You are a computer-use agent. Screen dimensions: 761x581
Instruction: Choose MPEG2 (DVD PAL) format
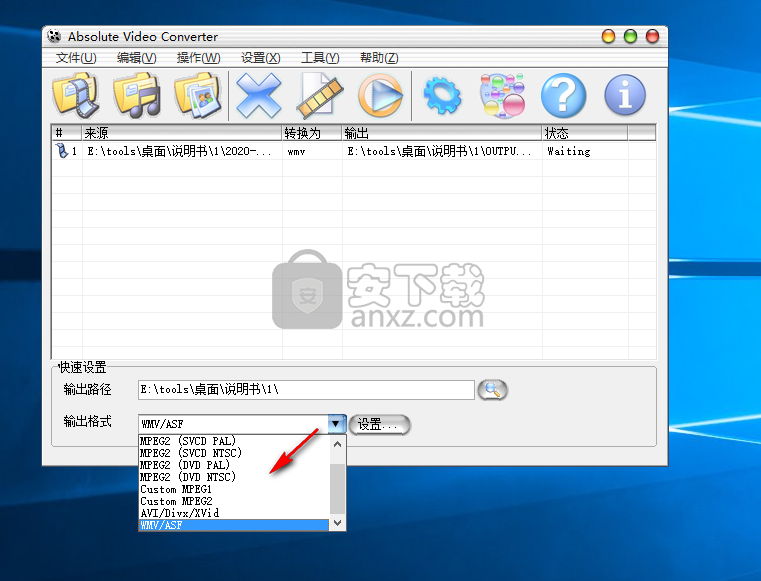tap(234, 465)
